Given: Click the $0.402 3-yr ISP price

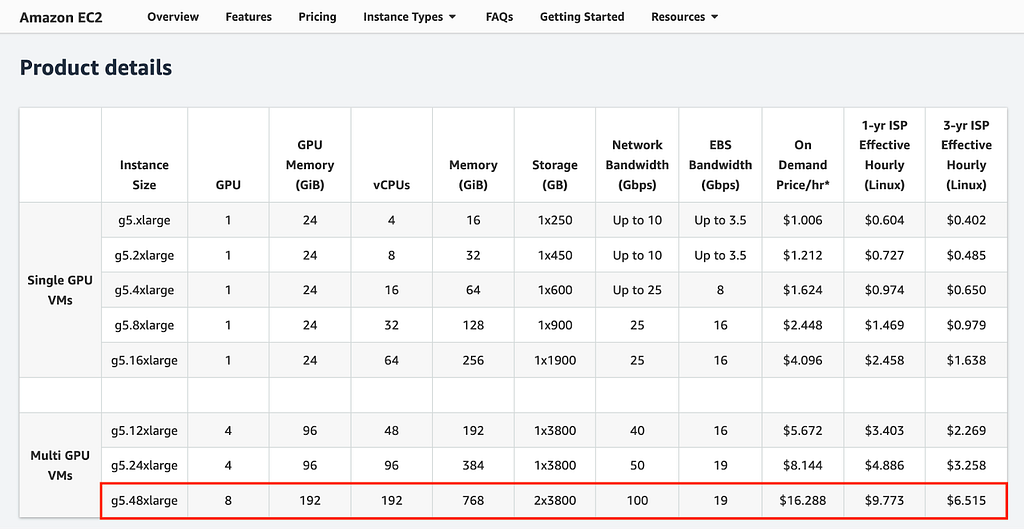Looking at the screenshot, I should 967,220.
